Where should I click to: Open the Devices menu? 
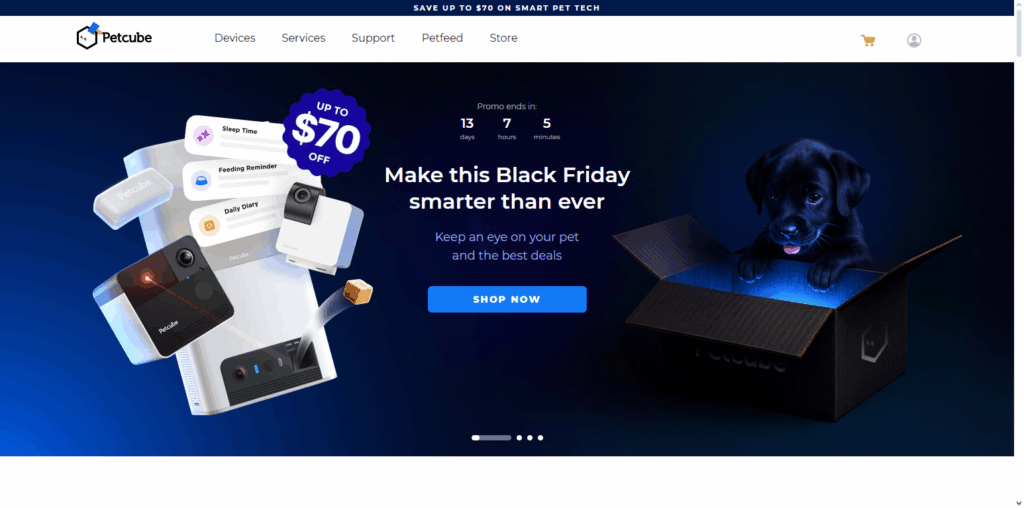(234, 38)
